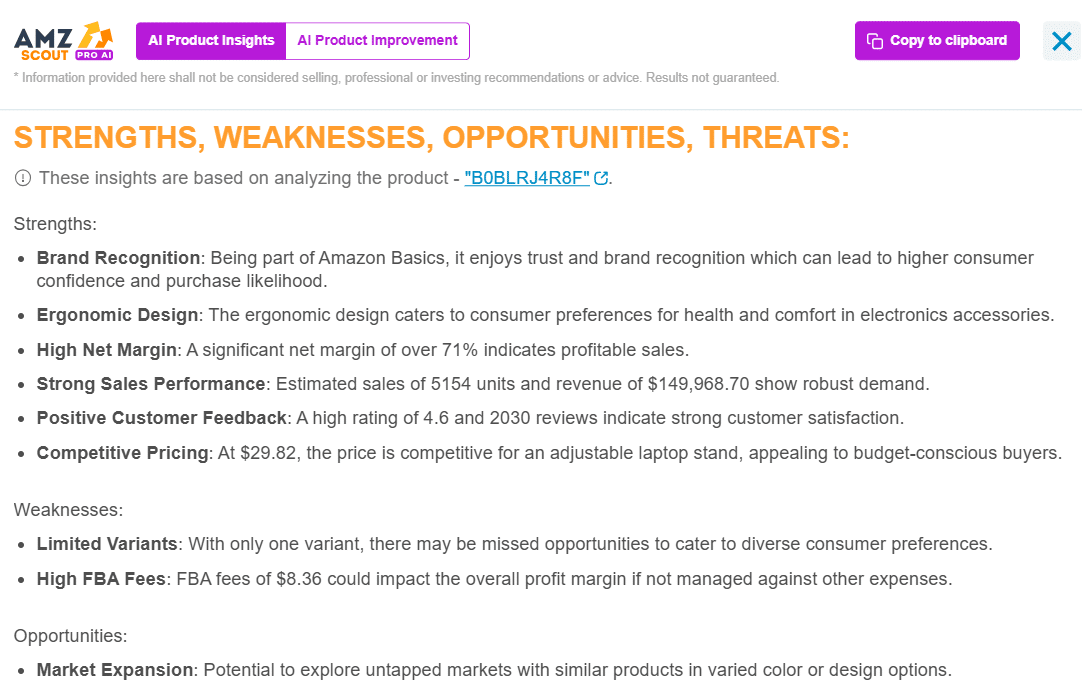Select the Strengths section label
Image resolution: width=1082 pixels, height=687 pixels.
click(x=55, y=224)
